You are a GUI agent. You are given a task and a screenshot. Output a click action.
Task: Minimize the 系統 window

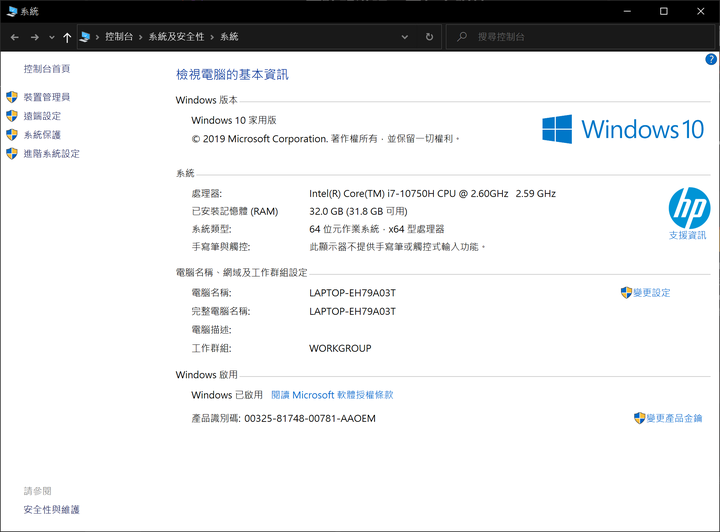[627, 11]
